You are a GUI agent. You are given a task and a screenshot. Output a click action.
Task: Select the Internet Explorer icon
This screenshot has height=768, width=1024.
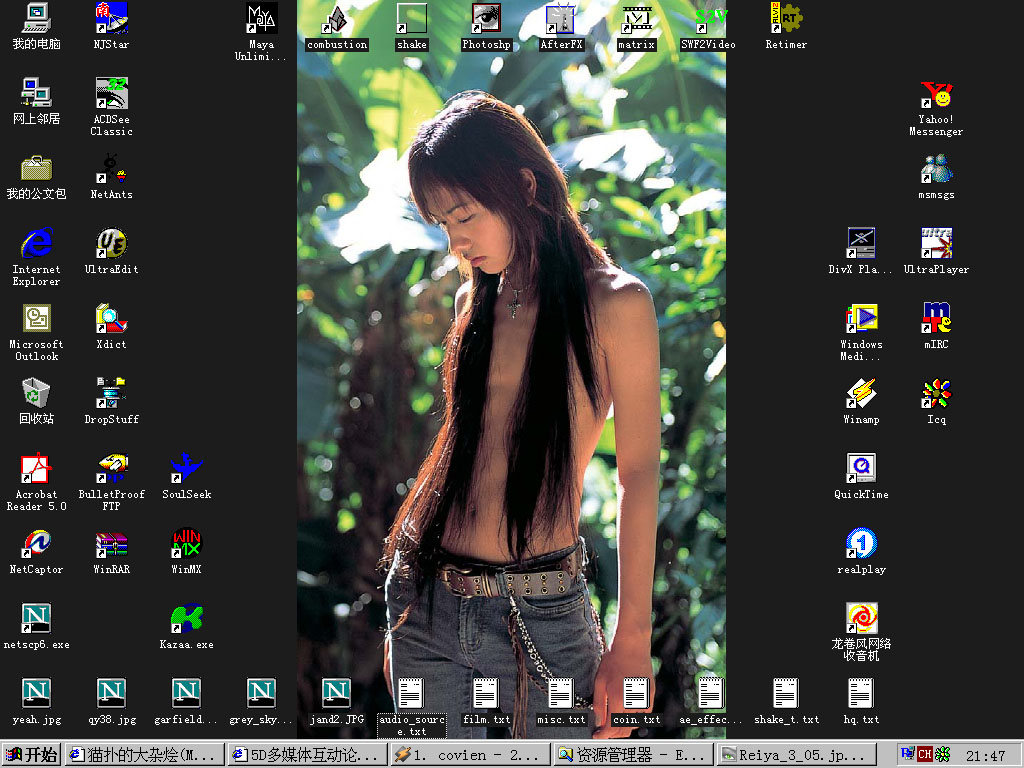(36, 244)
